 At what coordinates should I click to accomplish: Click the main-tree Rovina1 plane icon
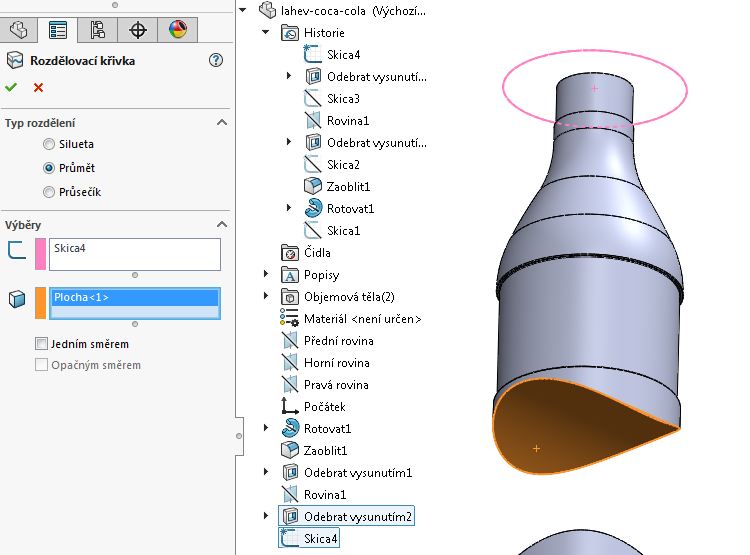point(290,494)
